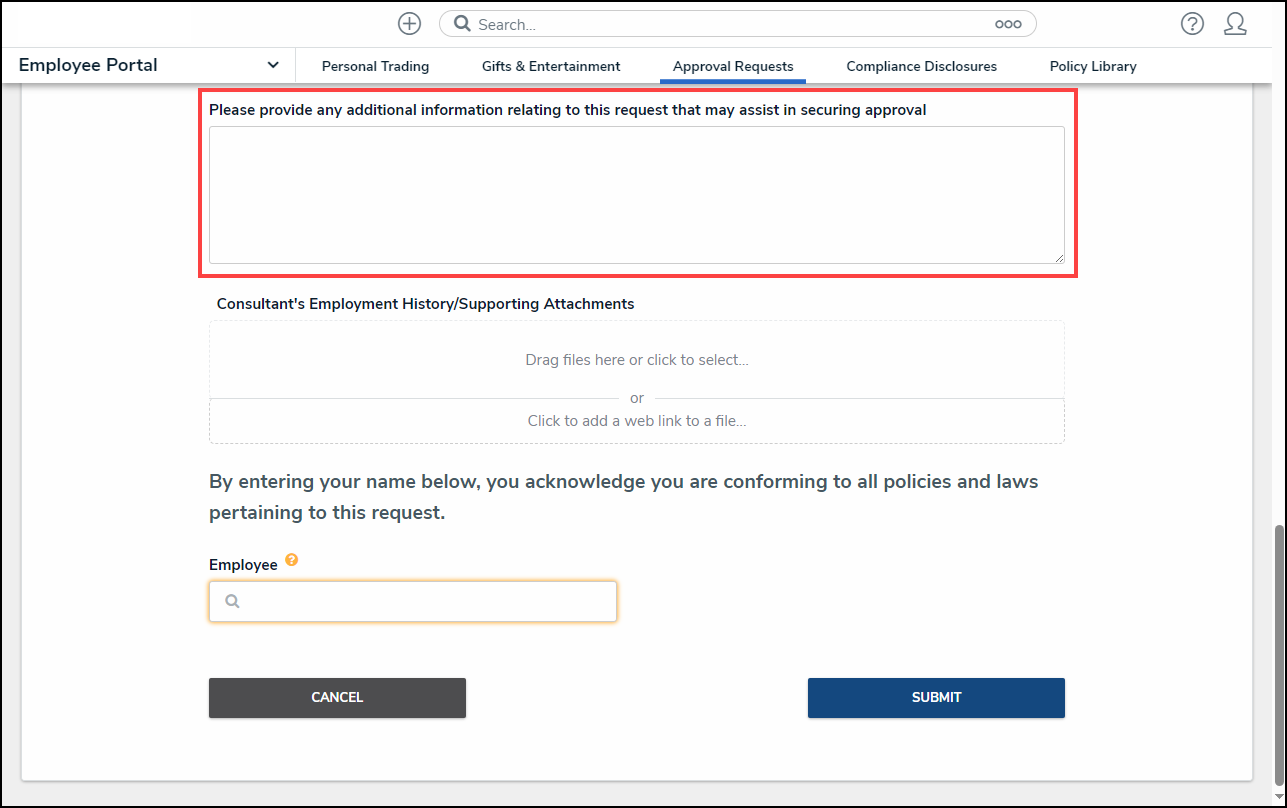
Task: Open the Policy Library tab
Action: [1093, 66]
